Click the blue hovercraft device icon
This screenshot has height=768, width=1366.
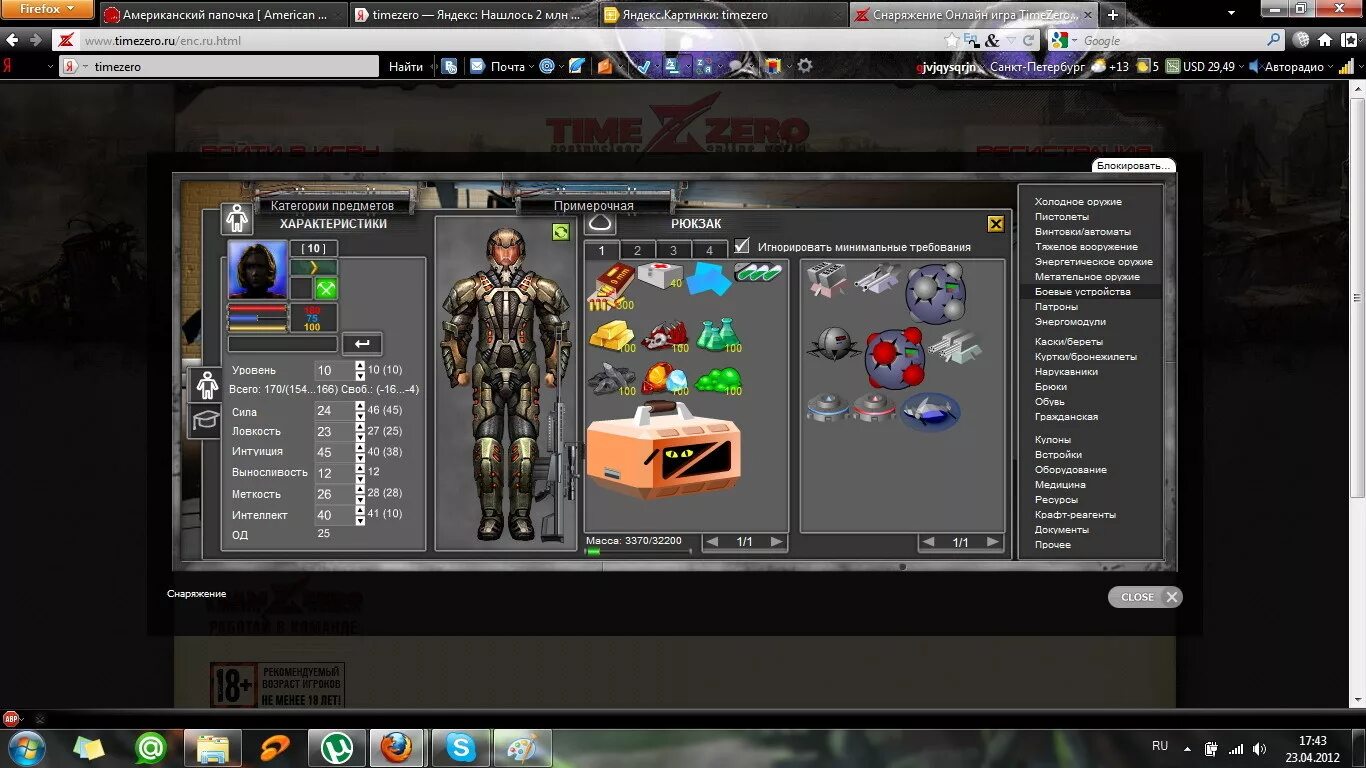(x=930, y=411)
